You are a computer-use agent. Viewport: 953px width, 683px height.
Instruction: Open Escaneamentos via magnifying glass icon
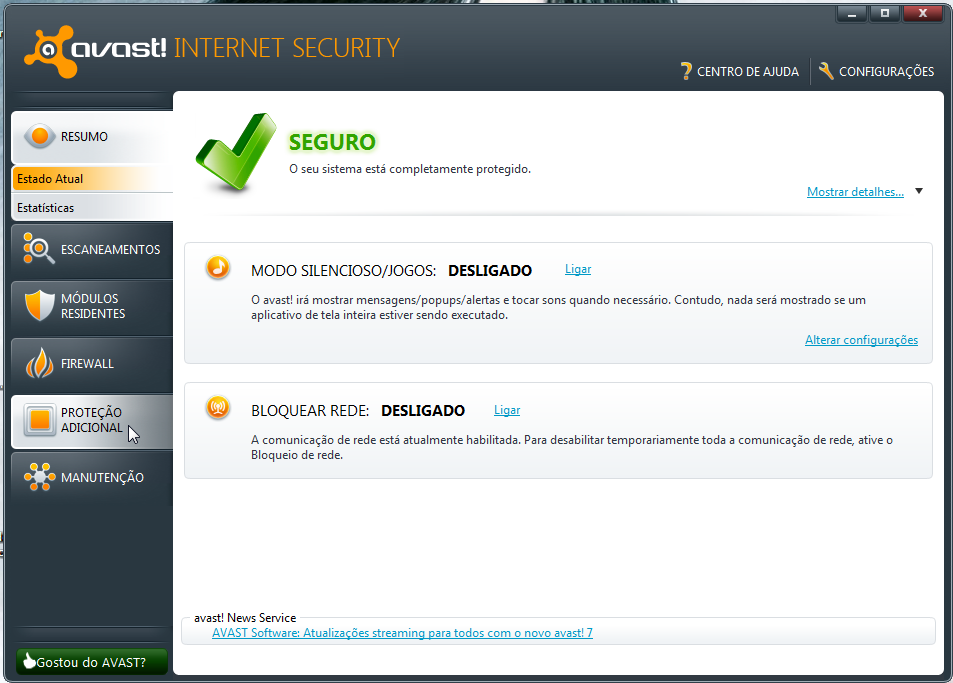point(39,249)
